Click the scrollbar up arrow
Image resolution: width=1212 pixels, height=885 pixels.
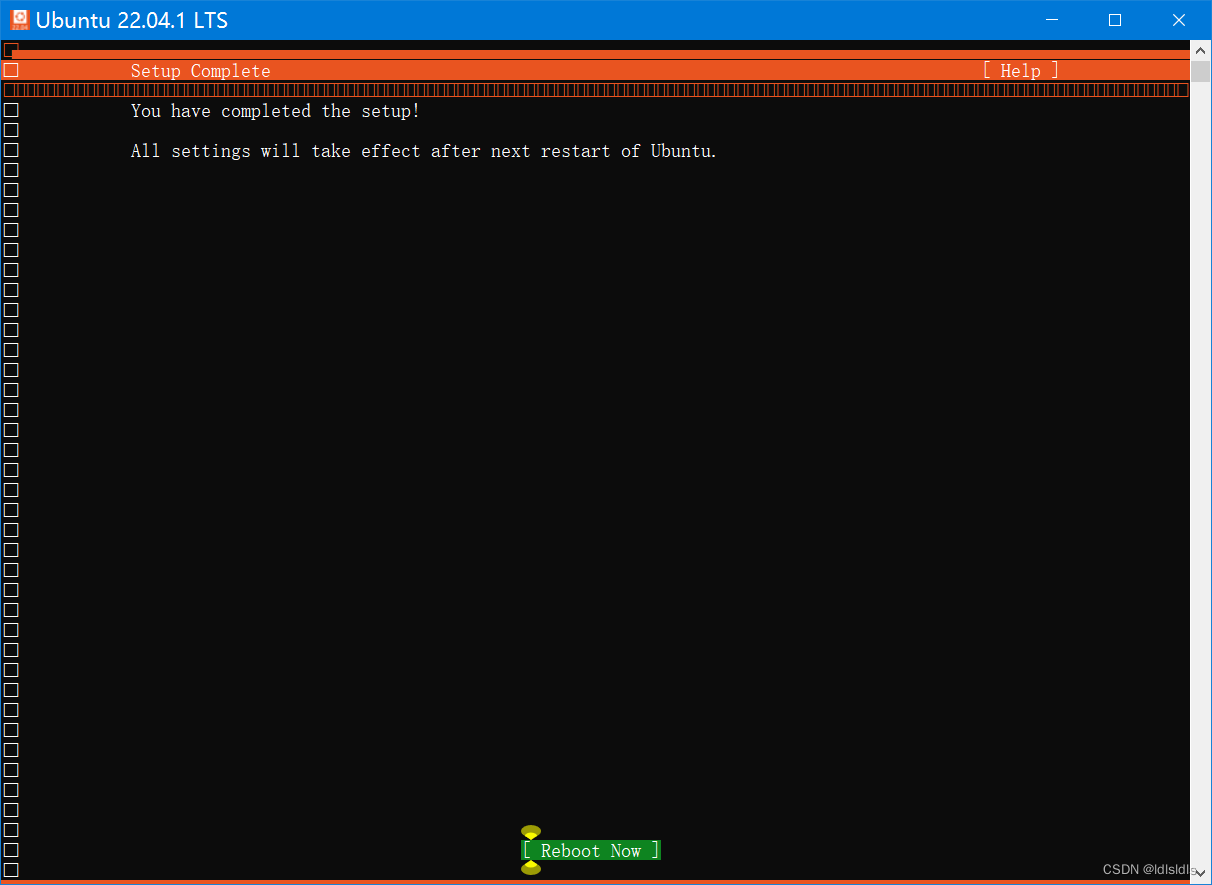pyautogui.click(x=1200, y=50)
